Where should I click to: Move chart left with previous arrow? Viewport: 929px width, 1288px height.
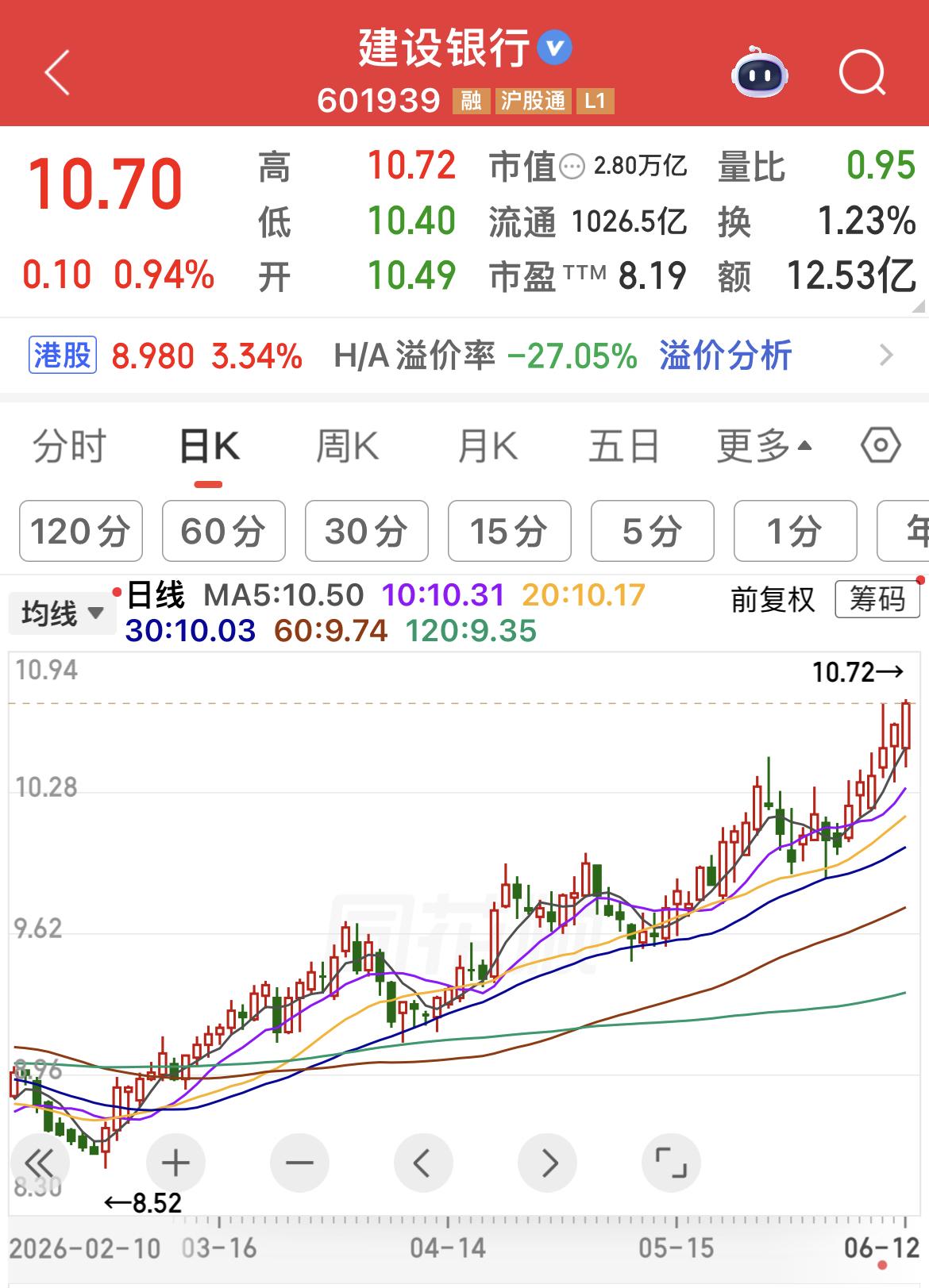423,1163
